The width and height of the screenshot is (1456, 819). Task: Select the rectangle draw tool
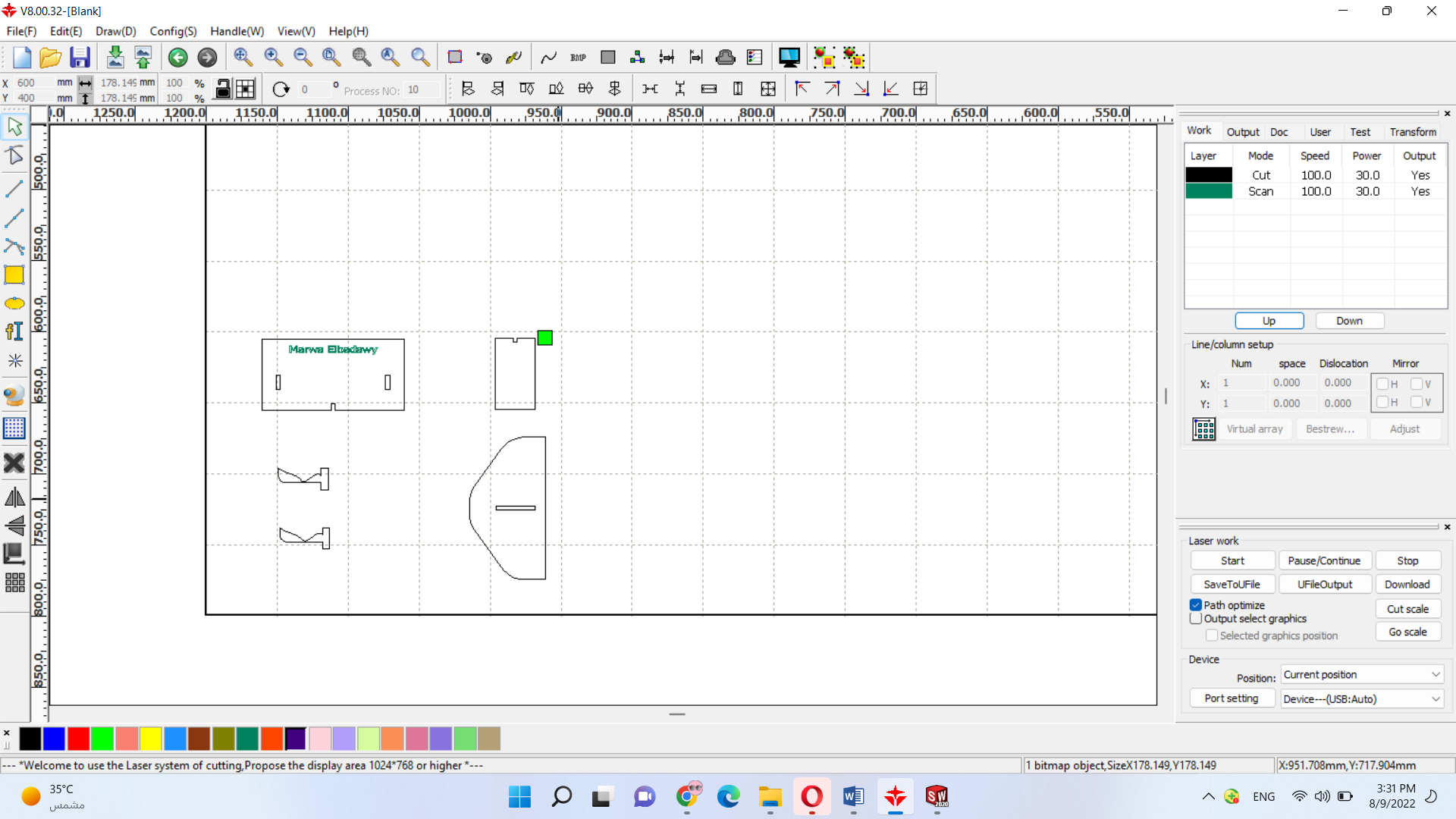point(14,275)
